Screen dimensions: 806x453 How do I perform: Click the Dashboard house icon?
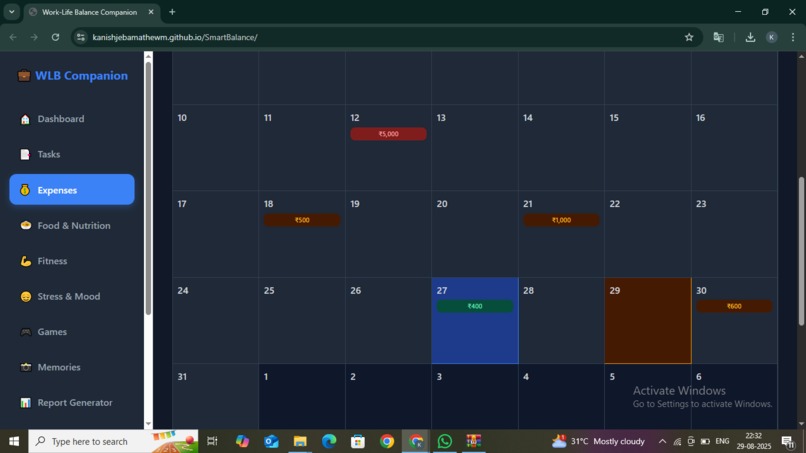click(x=25, y=119)
